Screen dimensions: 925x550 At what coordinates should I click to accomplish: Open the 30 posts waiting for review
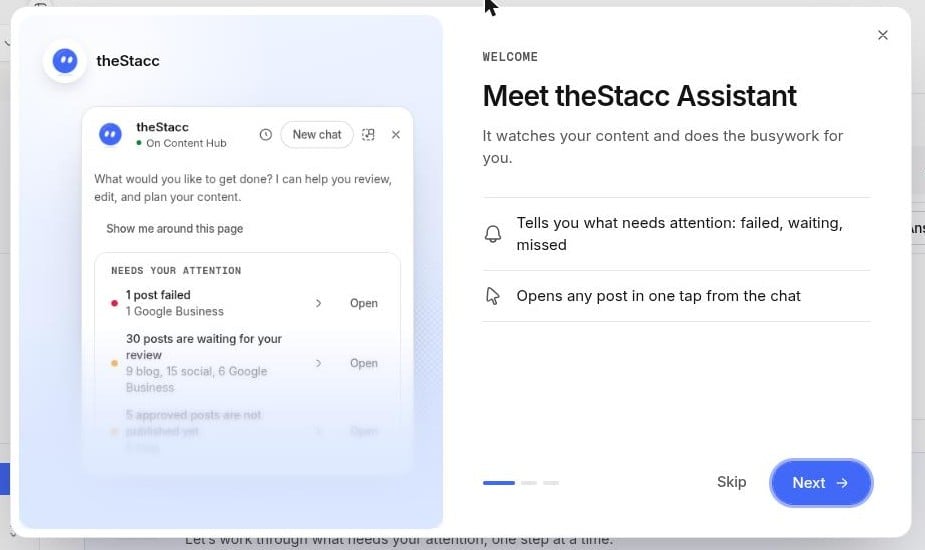coord(363,363)
